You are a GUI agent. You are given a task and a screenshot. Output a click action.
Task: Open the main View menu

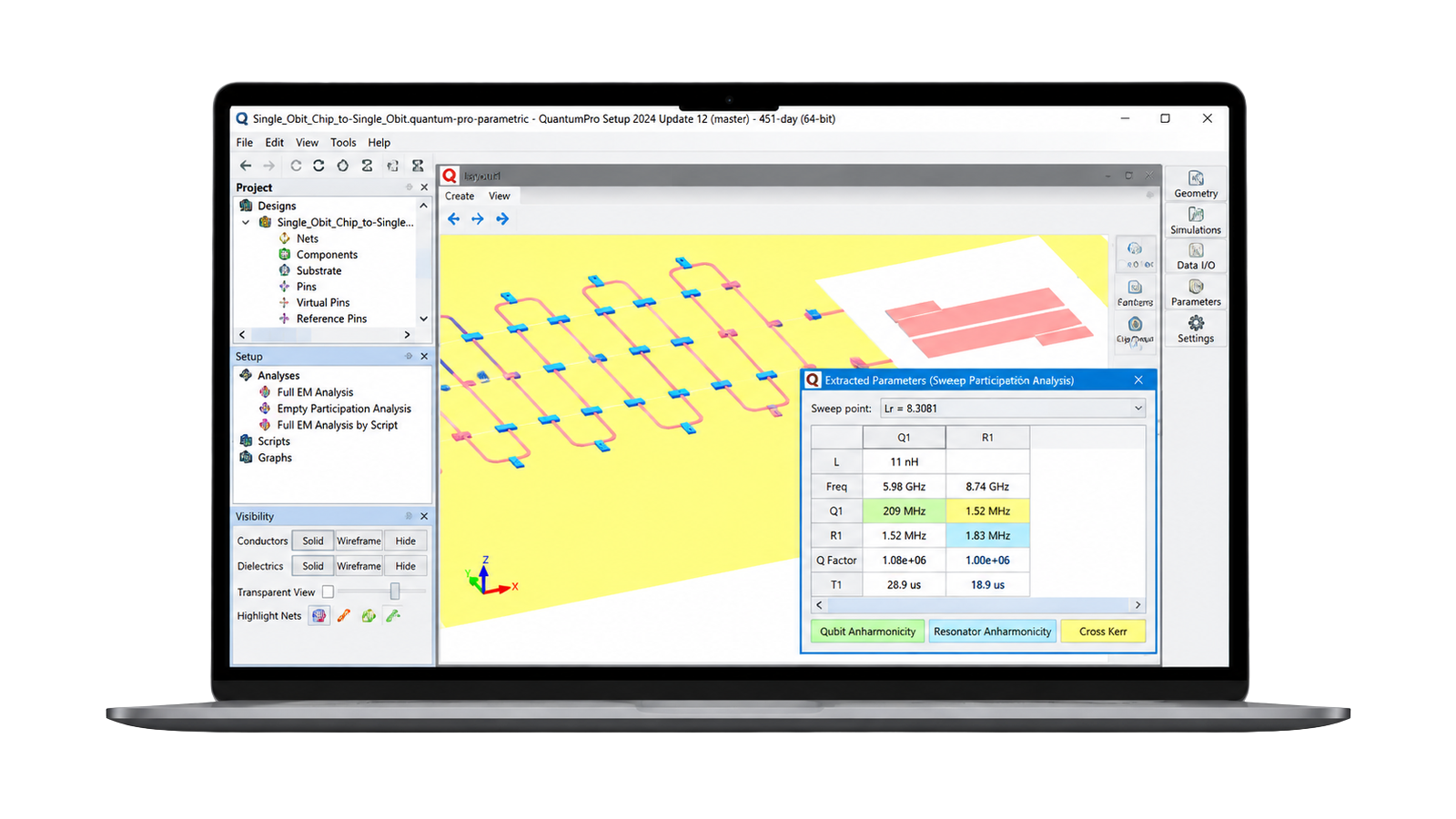(x=308, y=143)
